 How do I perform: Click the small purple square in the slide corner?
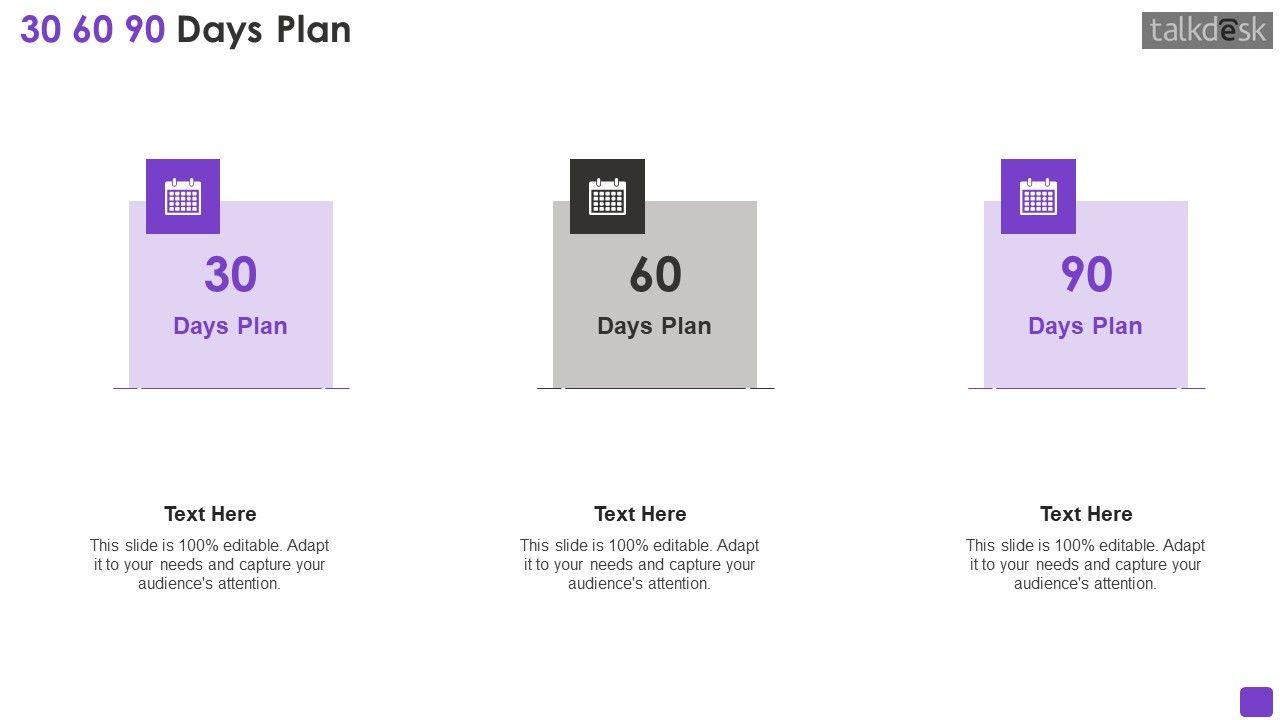(1256, 702)
